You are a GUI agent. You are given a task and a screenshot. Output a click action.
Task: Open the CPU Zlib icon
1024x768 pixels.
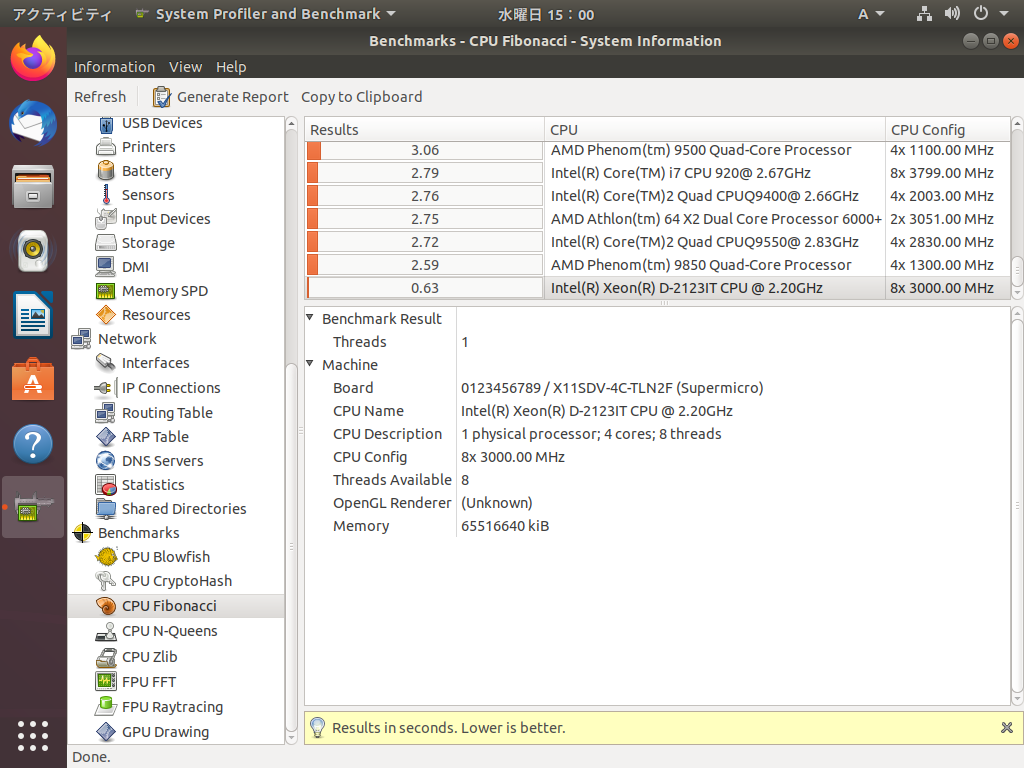click(106, 657)
